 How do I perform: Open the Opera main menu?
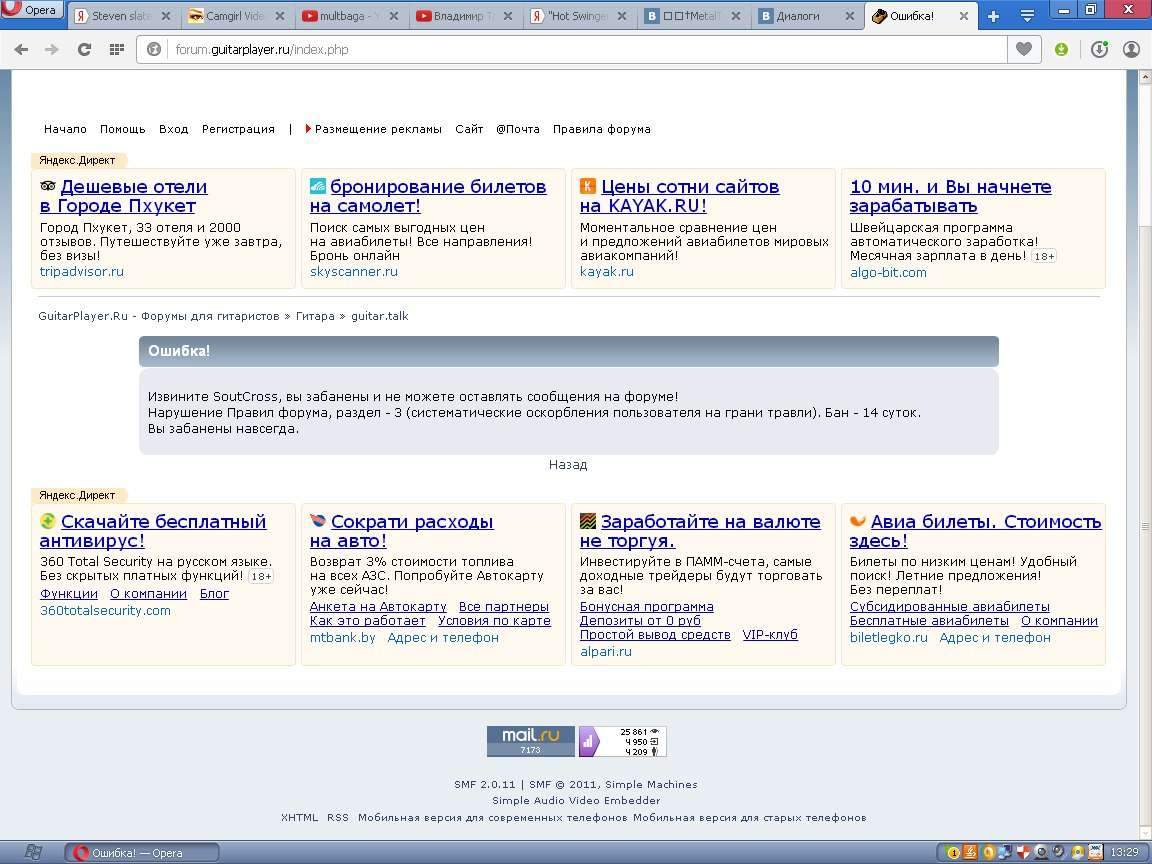[x=32, y=11]
